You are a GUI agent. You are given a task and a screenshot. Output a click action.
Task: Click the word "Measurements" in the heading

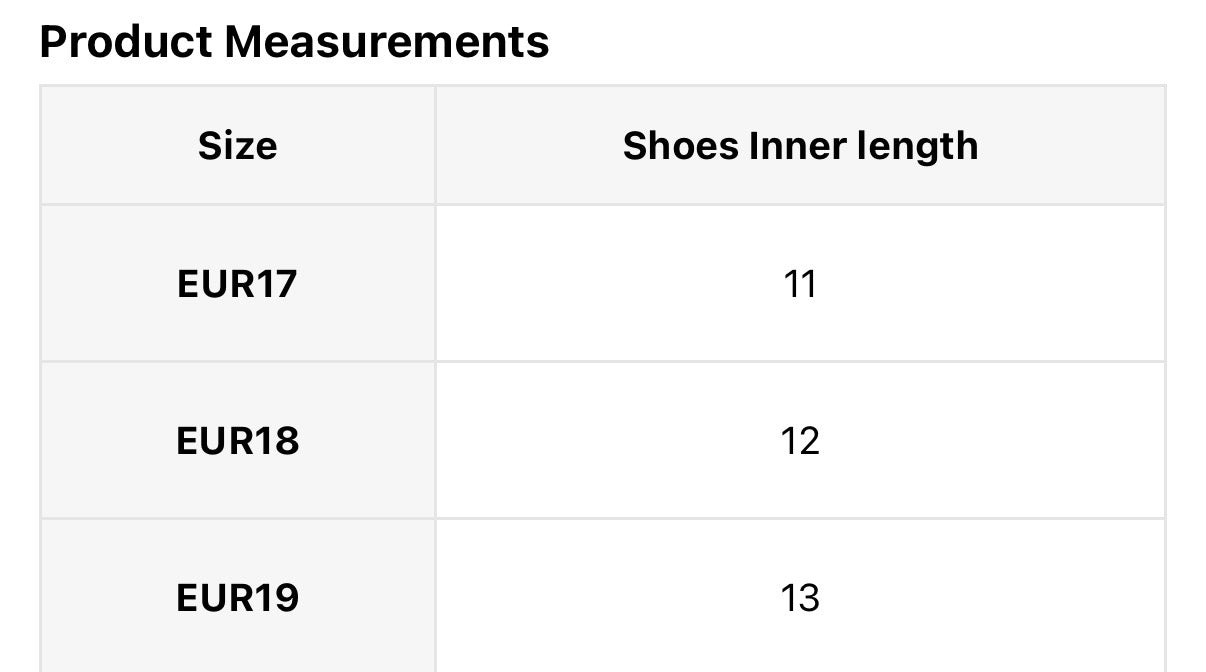tap(386, 42)
